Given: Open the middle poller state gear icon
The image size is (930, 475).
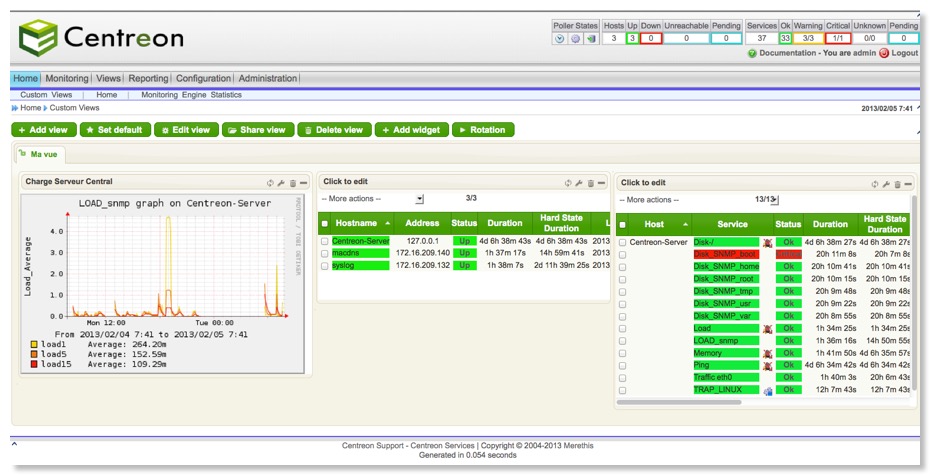Looking at the screenshot, I should tap(575, 39).
